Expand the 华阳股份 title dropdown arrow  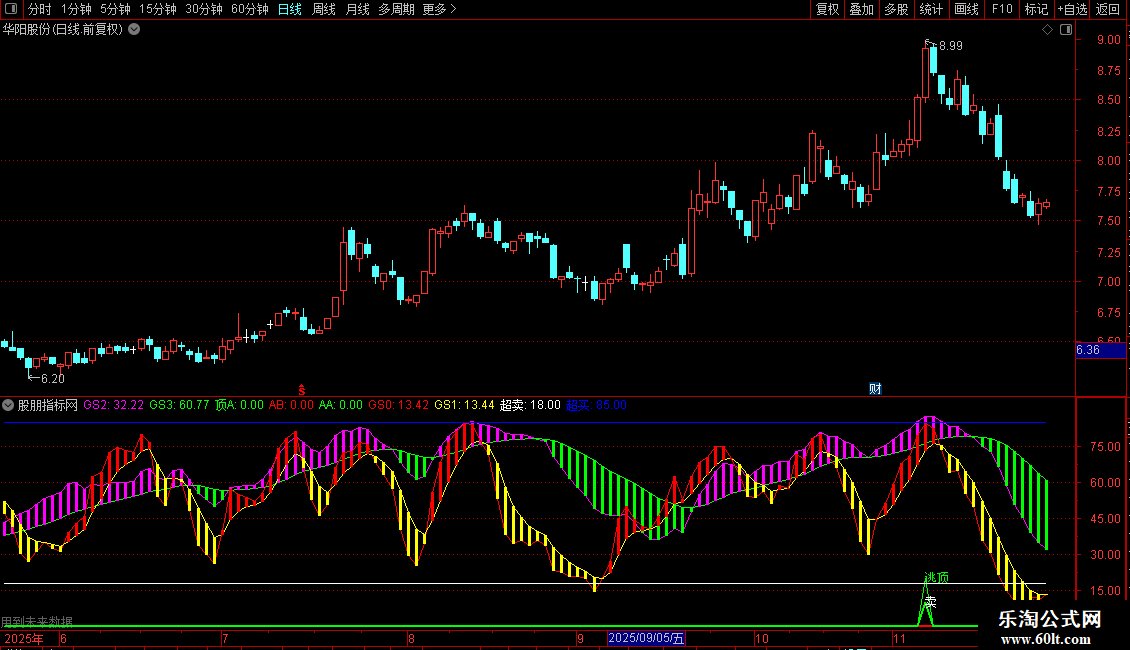point(134,29)
